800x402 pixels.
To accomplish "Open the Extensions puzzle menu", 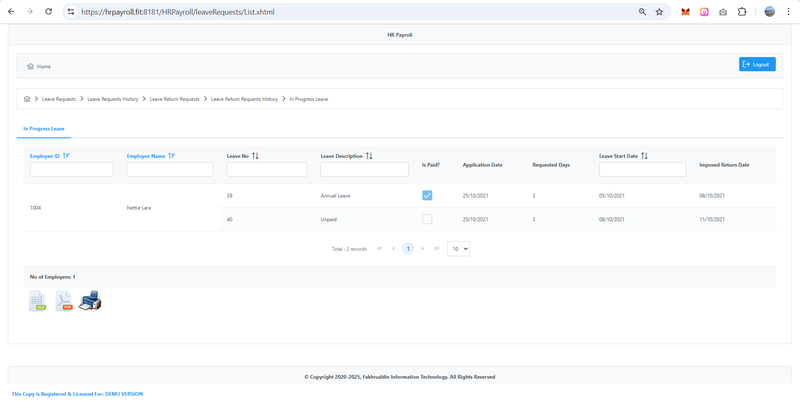I will tap(742, 12).
